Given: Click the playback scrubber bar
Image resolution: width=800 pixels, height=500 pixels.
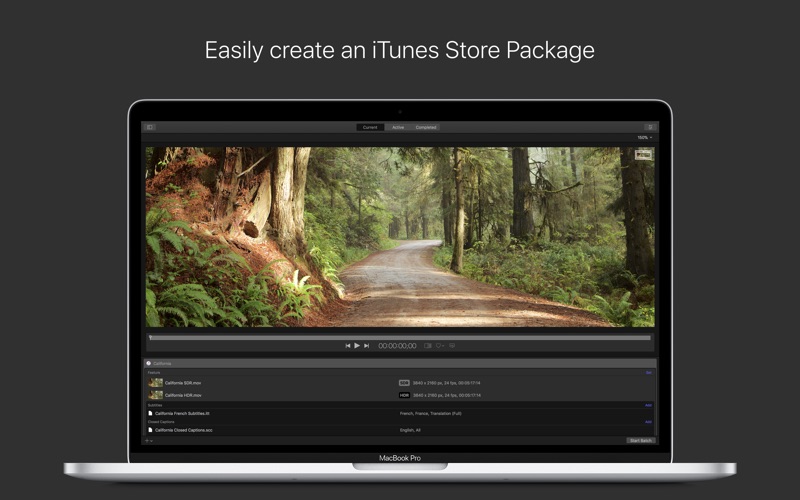Looking at the screenshot, I should (400, 337).
